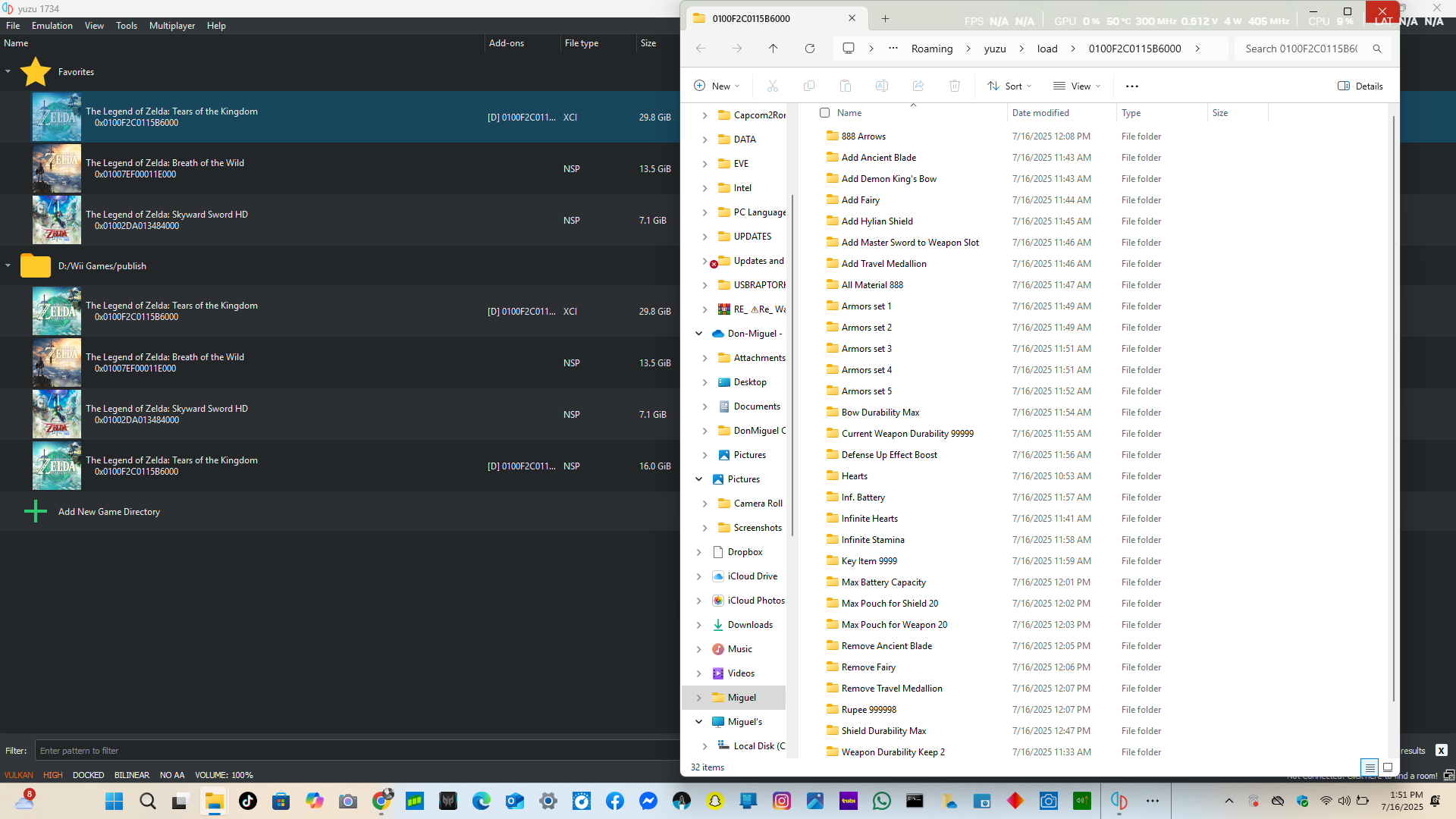
Task: Click the Explorer forward arrow
Action: 737,49
